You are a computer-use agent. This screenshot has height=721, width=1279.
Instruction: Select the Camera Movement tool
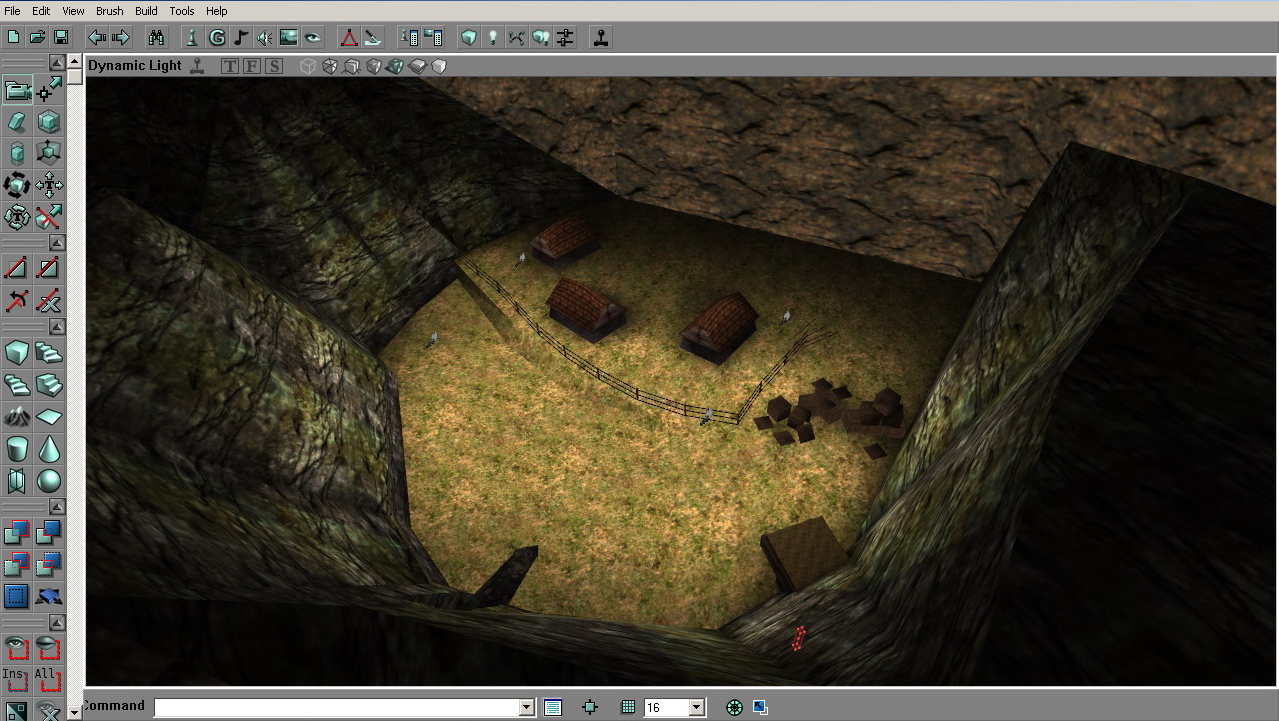tap(17, 91)
